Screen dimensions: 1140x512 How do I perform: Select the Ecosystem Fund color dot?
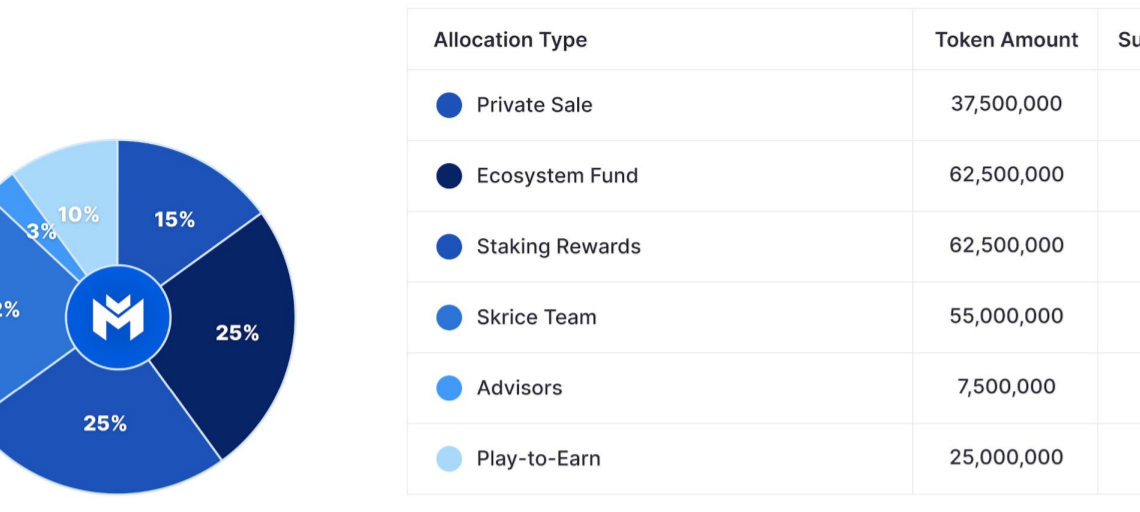pos(449,175)
